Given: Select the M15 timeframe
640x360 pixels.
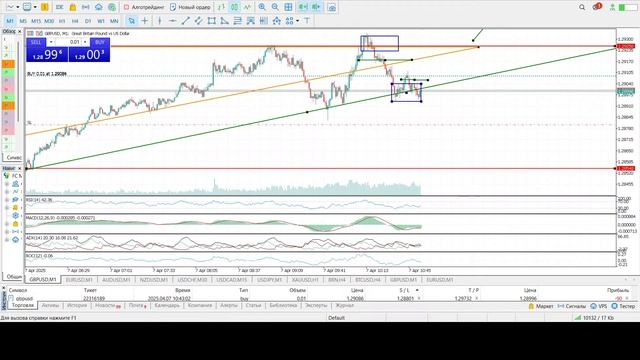Looking at the screenshot, I should 36,20.
